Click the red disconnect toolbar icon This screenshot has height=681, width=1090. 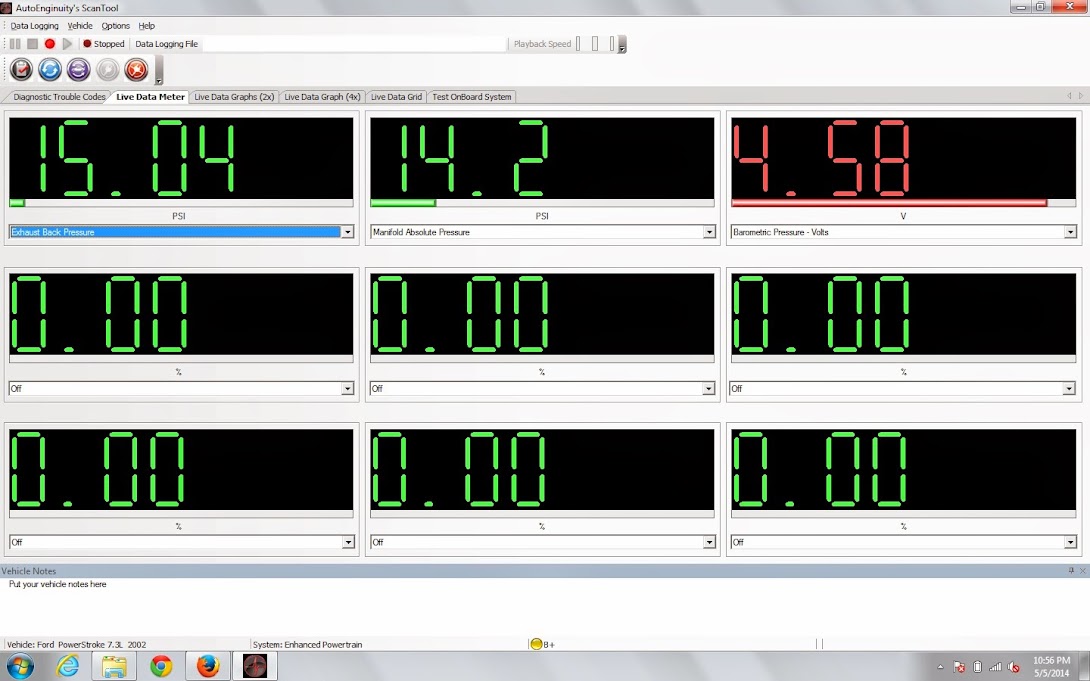pos(136,69)
